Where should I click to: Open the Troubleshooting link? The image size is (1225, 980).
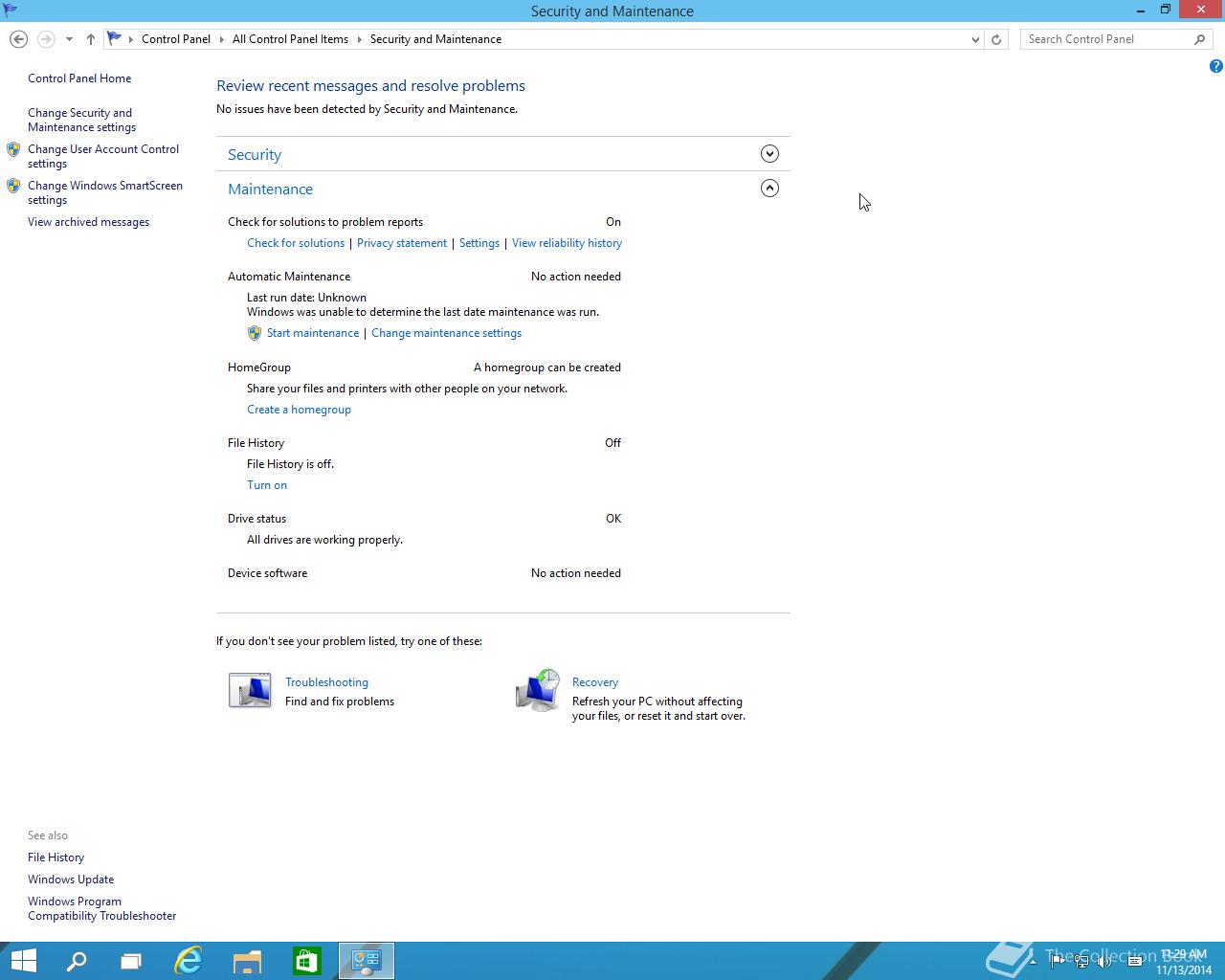click(326, 682)
